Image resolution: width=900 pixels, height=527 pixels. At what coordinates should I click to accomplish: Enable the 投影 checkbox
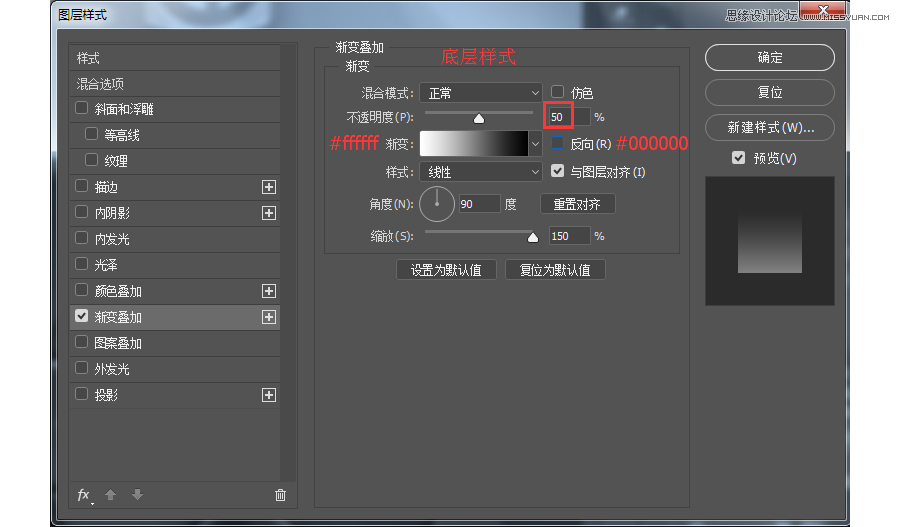82,394
